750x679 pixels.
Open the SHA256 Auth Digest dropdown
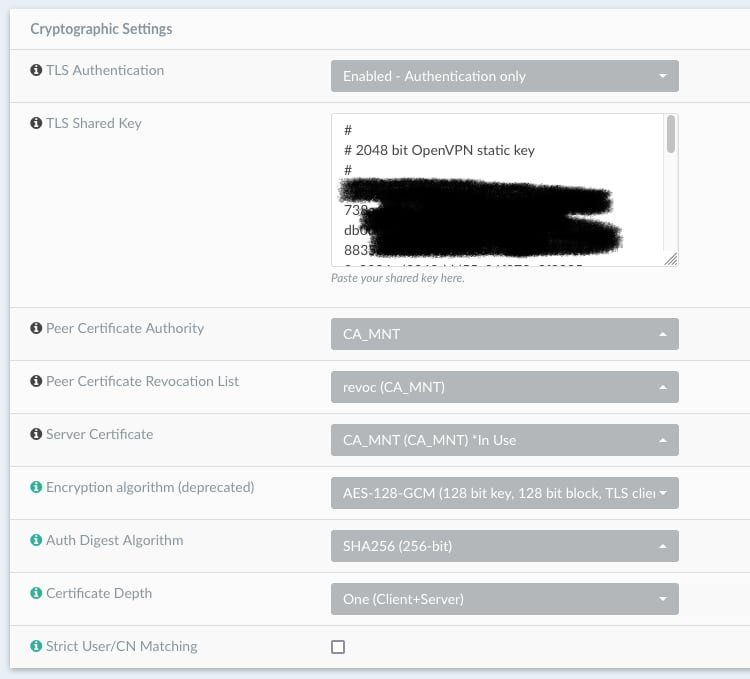click(x=504, y=546)
